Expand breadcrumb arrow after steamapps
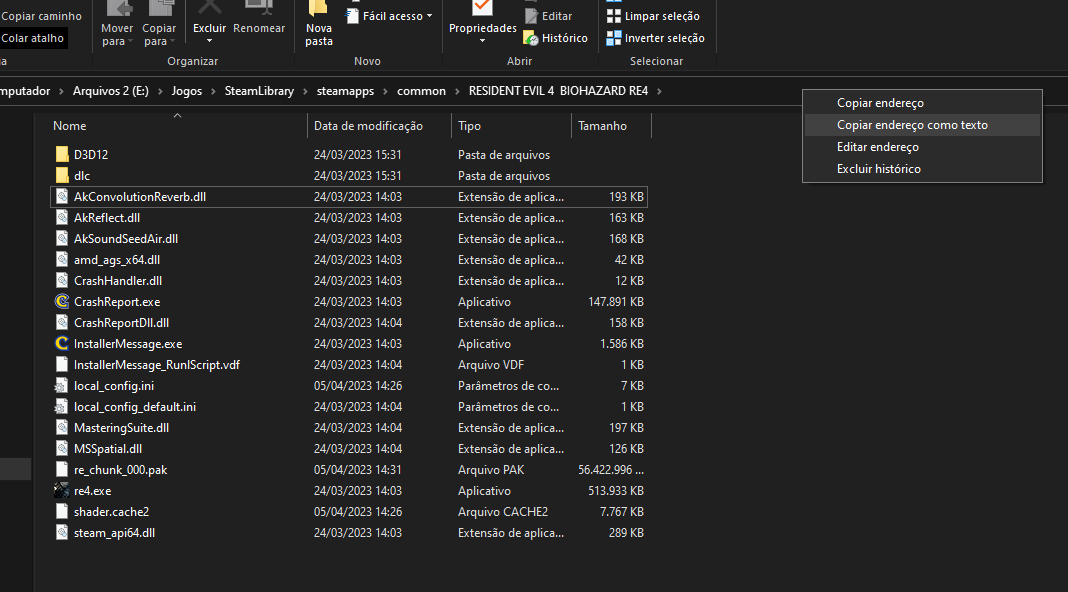This screenshot has height=592, width=1068. point(386,91)
